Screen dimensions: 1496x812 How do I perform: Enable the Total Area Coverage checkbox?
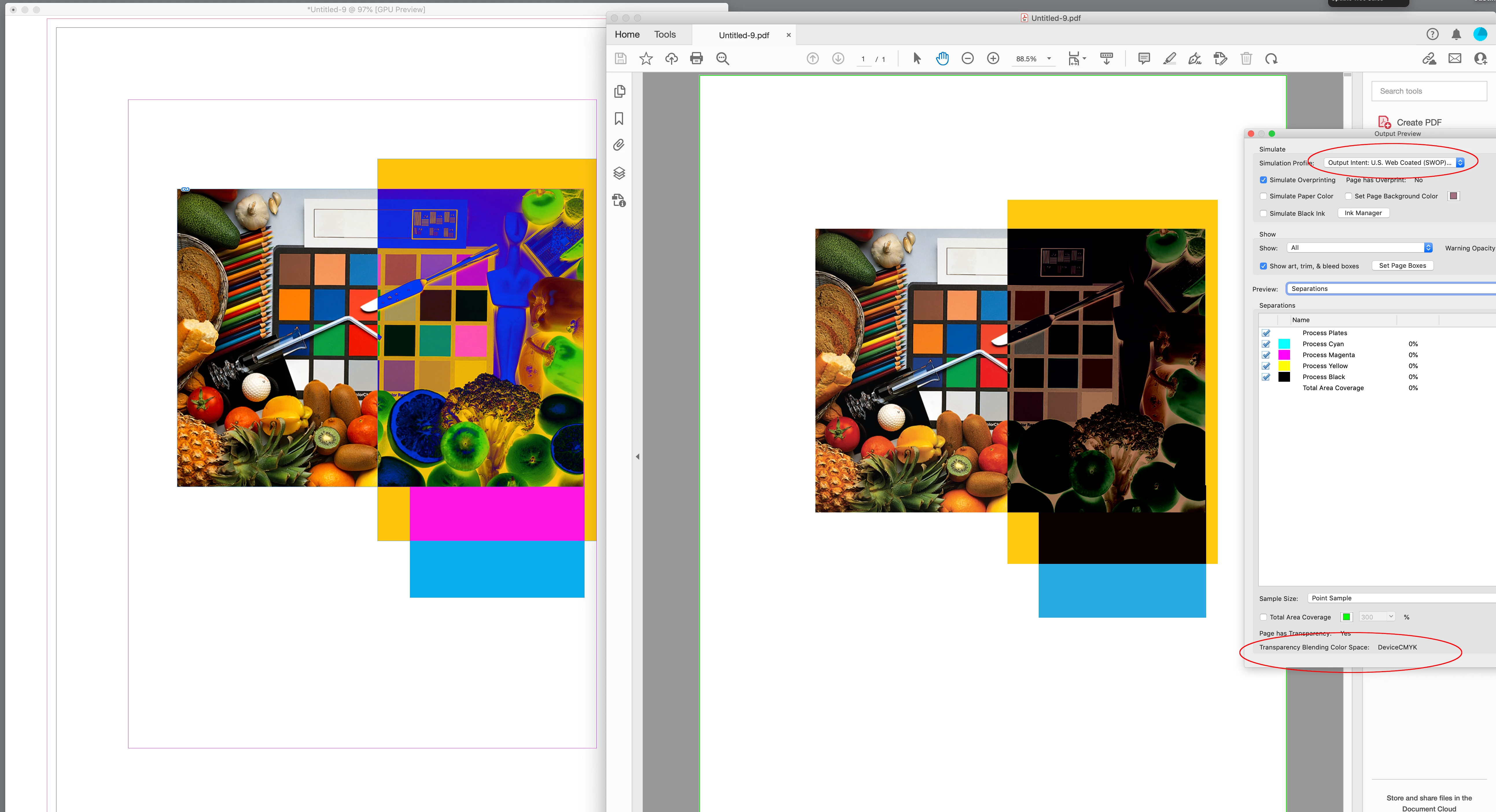click(1263, 617)
